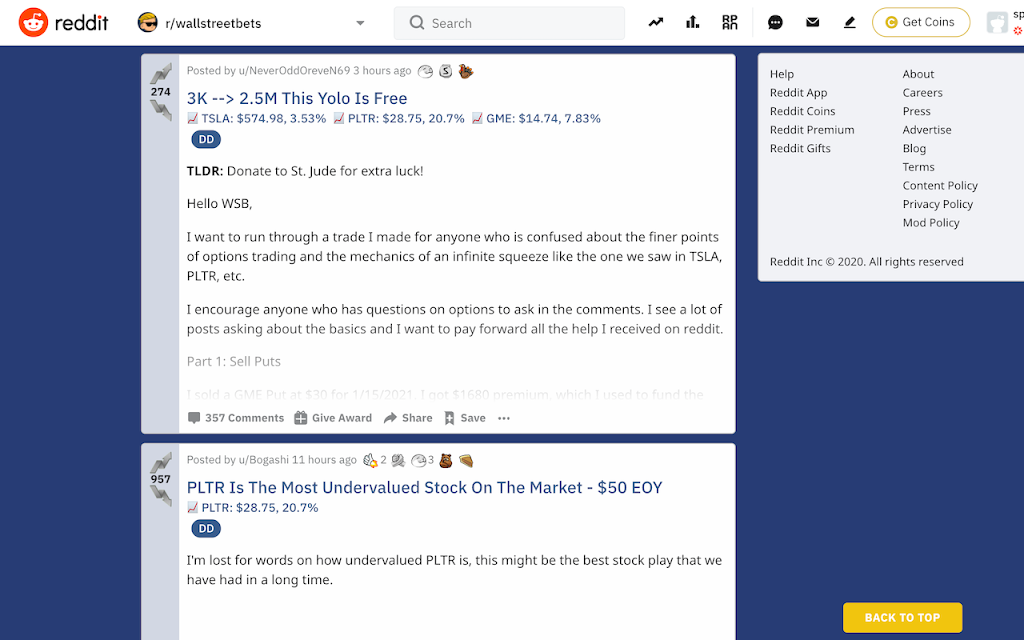The image size is (1024, 640).
Task: Open the Reddit App link
Action: click(798, 93)
